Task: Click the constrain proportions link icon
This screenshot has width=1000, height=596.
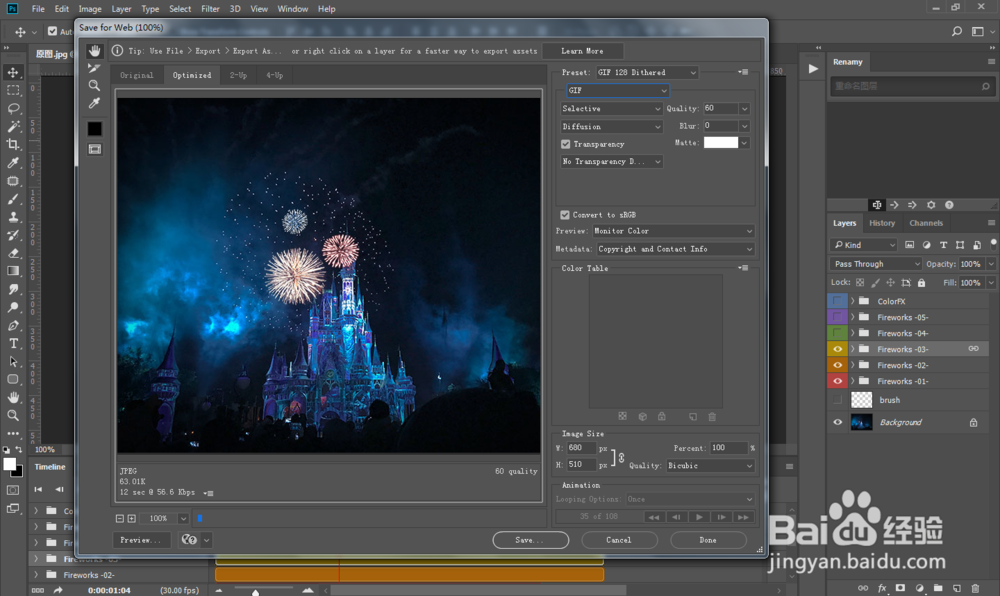Action: [x=621, y=457]
